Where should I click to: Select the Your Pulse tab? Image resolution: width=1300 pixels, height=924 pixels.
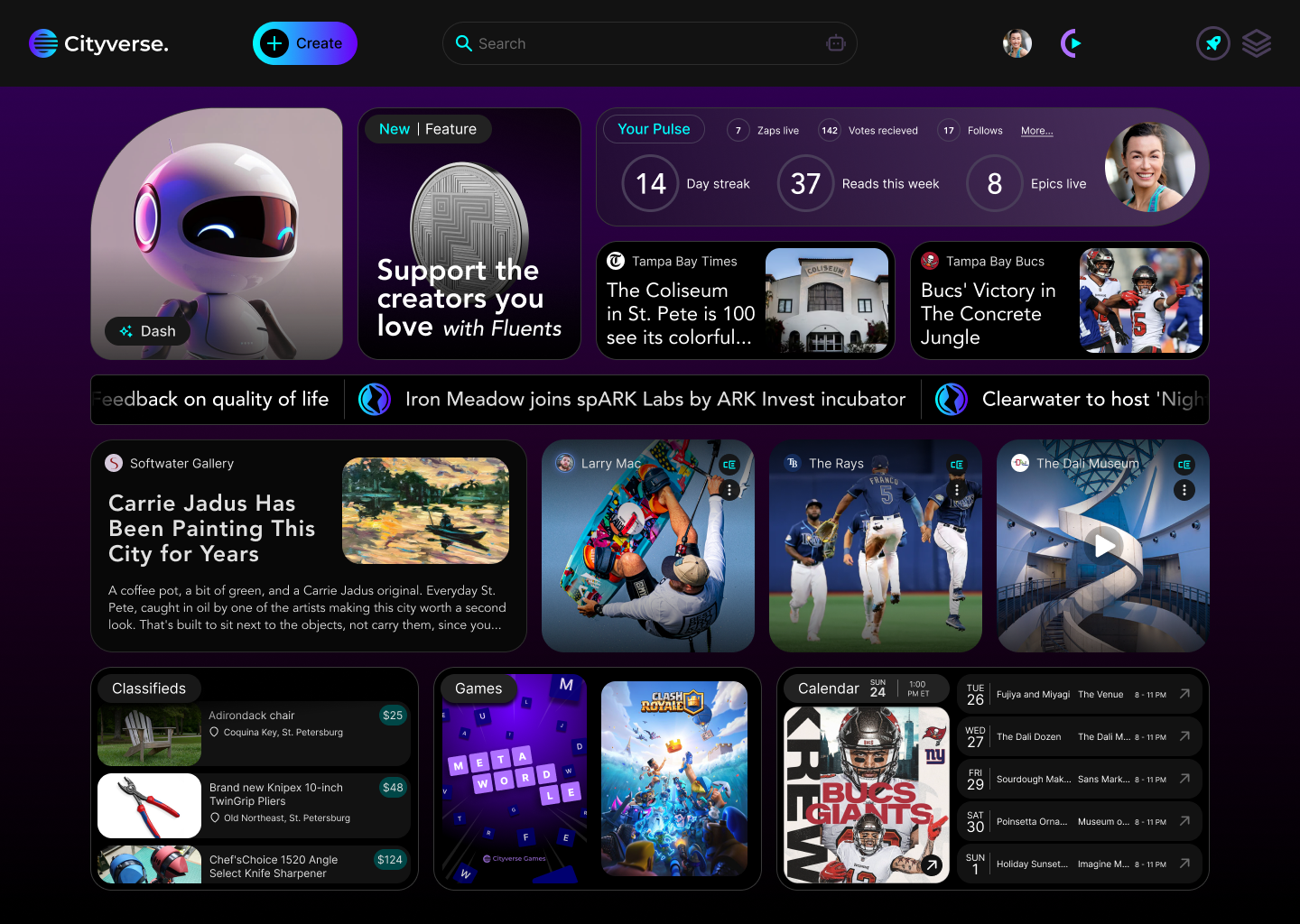[x=654, y=129]
